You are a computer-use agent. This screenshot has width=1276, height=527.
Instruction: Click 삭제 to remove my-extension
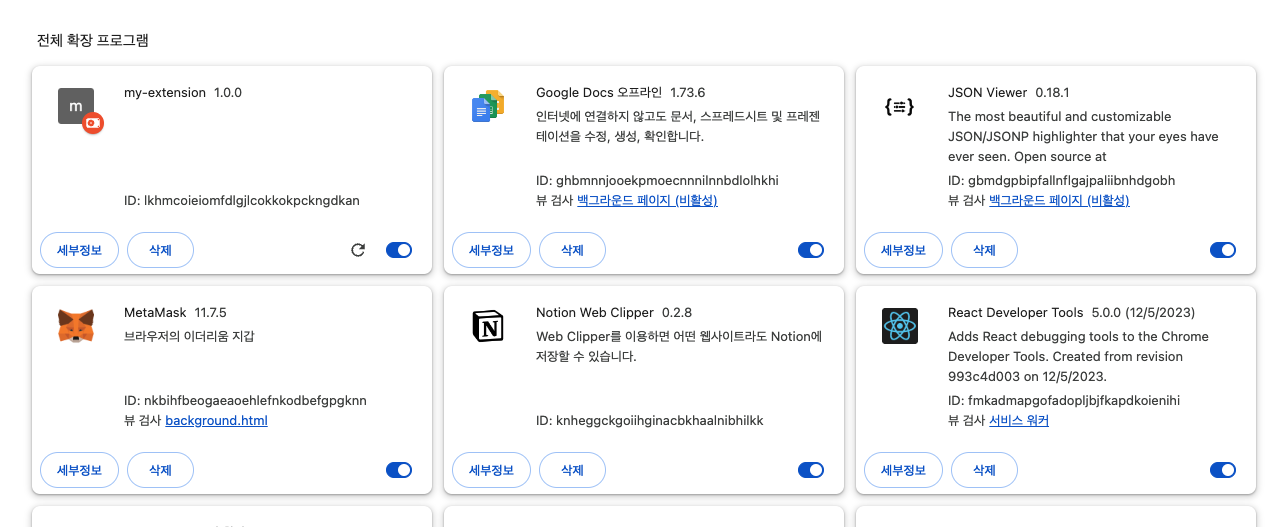pos(160,250)
